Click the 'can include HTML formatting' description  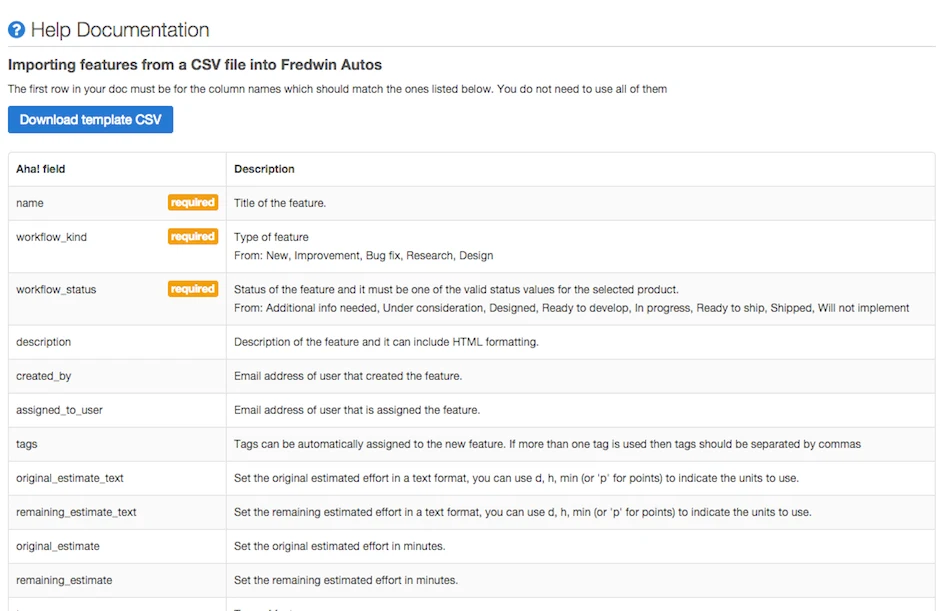[387, 342]
